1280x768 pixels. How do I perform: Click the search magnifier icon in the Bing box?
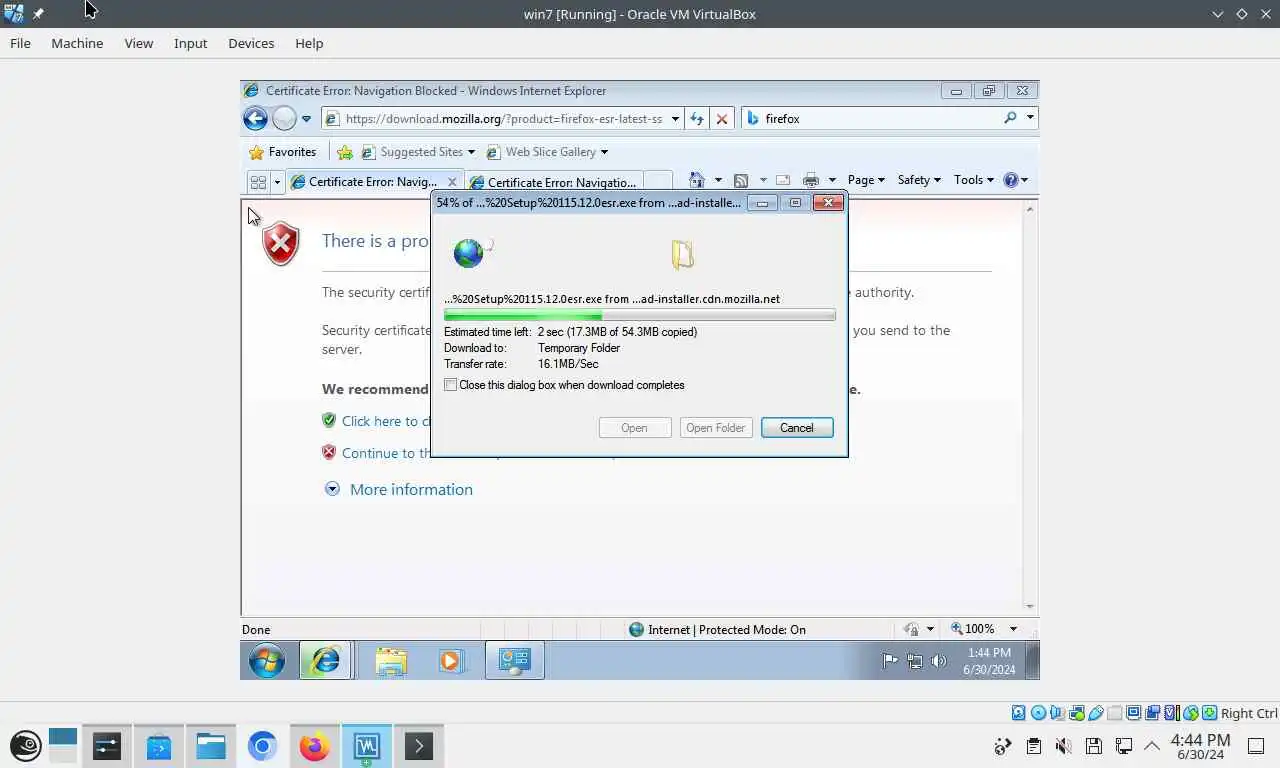1010,118
